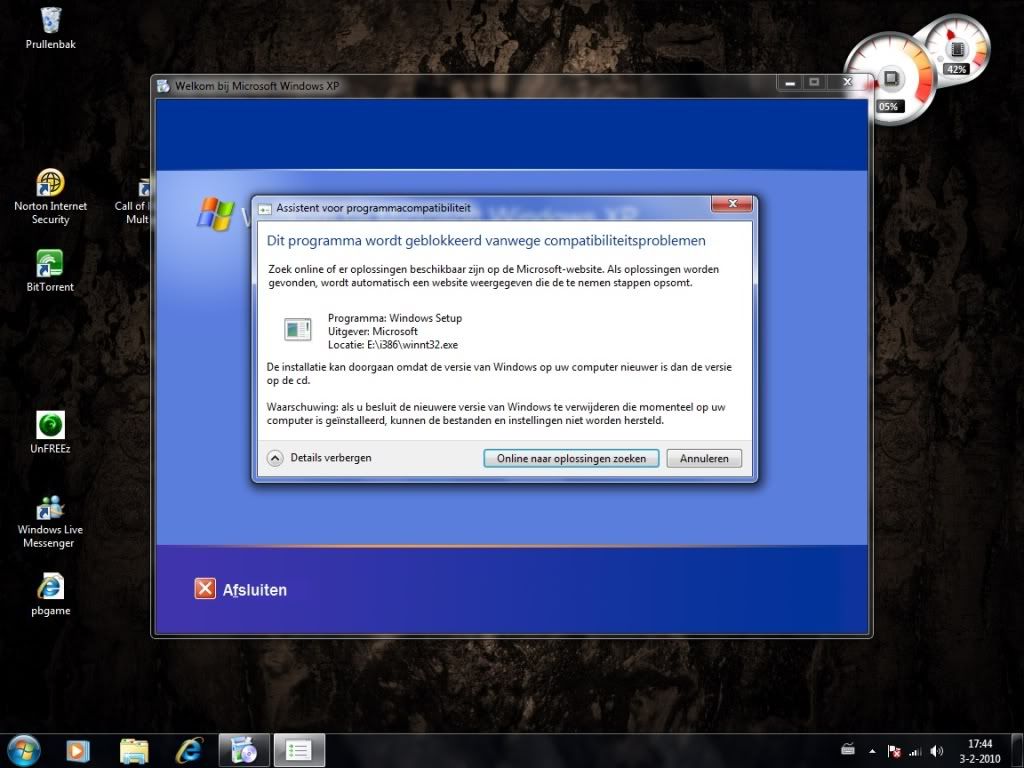
Task: Click the text 'Locatie: E:\i386\winnt32.exe'
Action: (392, 345)
